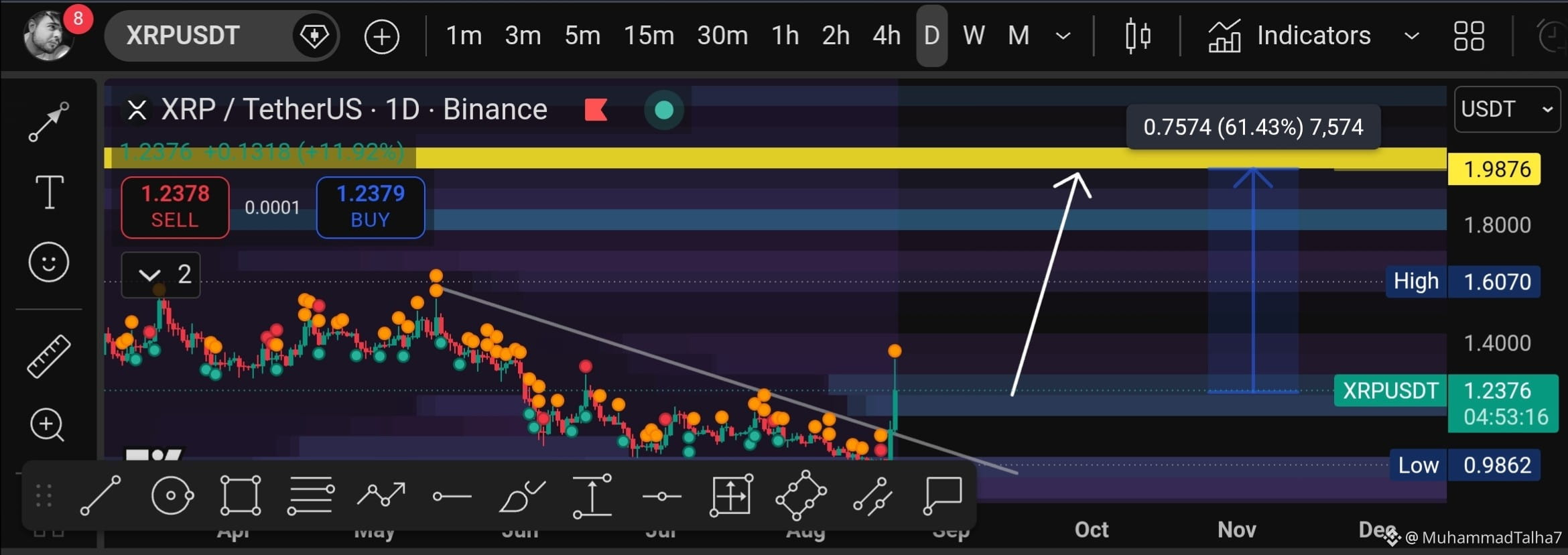Select the 15m timeframe
Image resolution: width=1568 pixels, height=555 pixels.
point(649,36)
